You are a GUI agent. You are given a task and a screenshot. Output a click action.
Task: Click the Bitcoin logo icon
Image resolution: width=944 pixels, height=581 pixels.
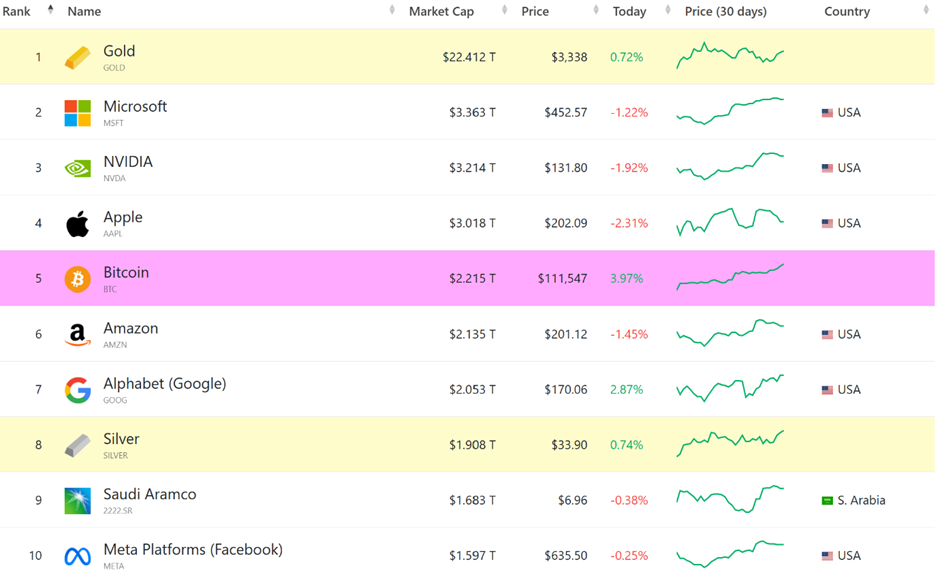[77, 279]
